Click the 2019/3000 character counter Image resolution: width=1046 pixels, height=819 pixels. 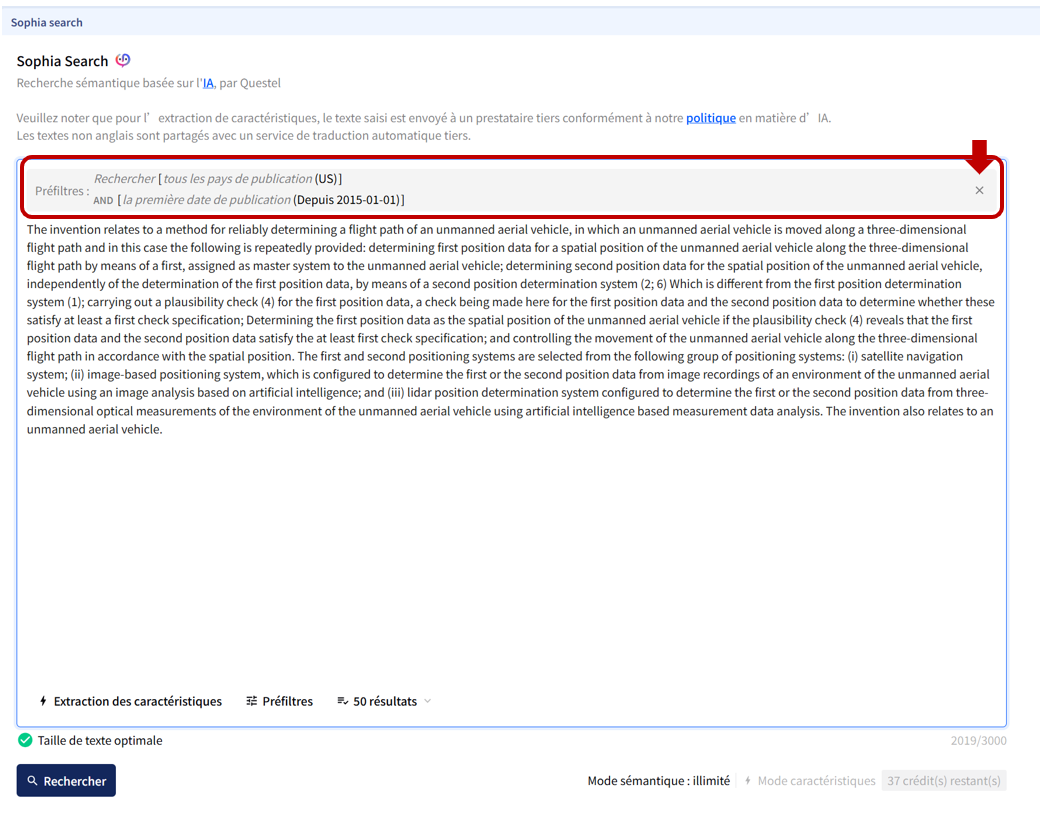tap(978, 741)
